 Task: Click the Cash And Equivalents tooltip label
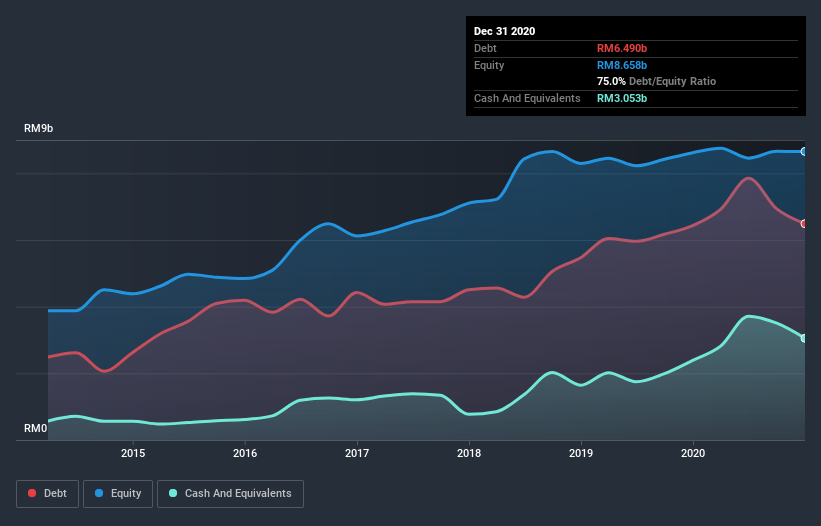527,98
